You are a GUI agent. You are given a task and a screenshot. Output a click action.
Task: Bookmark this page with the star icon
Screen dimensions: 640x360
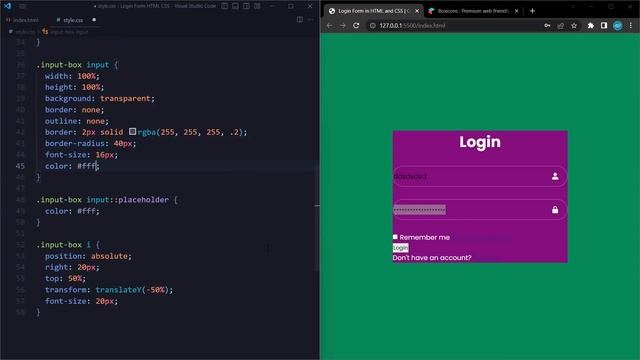[574, 25]
